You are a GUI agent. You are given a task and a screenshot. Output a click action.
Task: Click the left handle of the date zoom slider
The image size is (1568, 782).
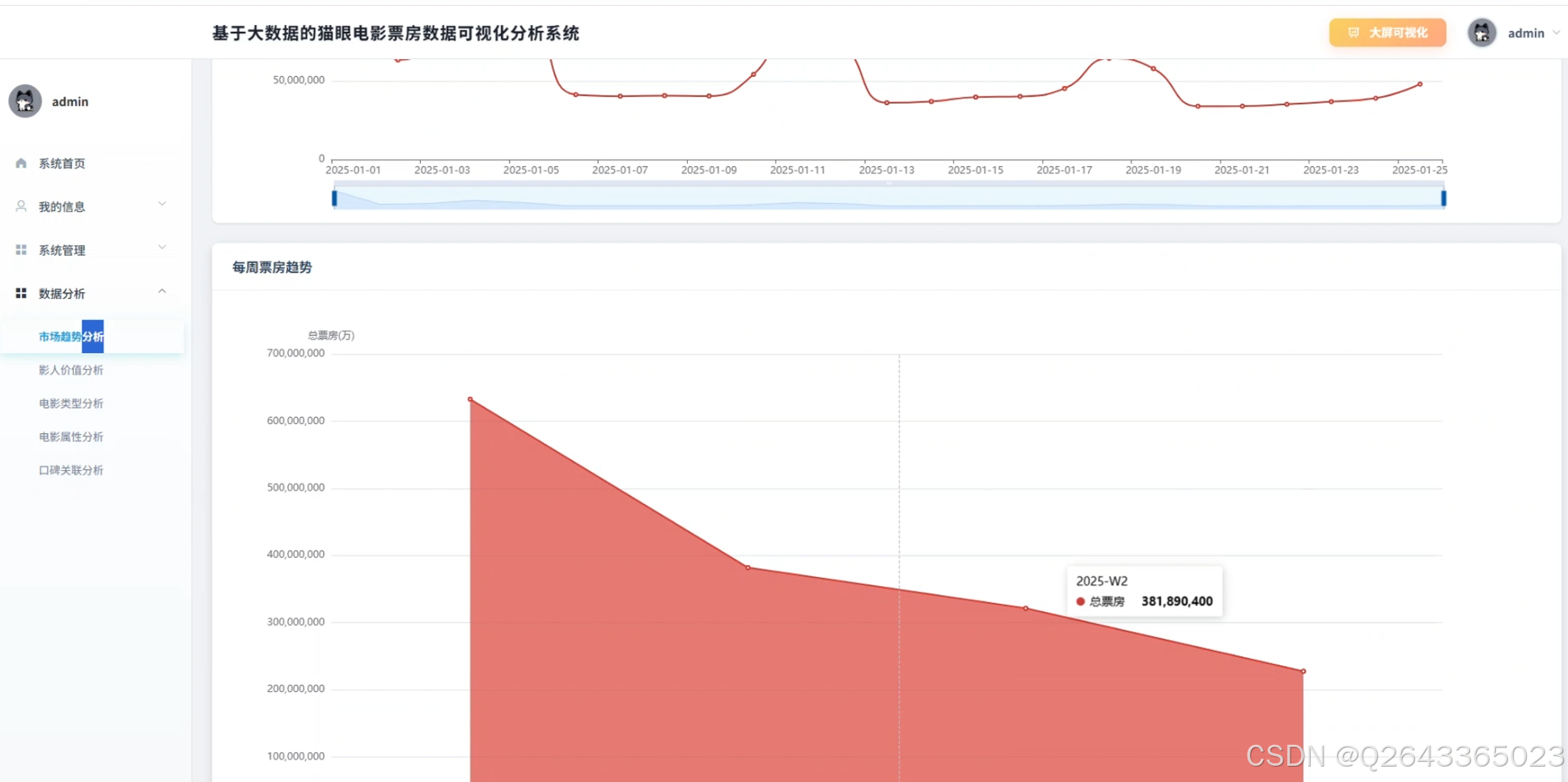[334, 198]
